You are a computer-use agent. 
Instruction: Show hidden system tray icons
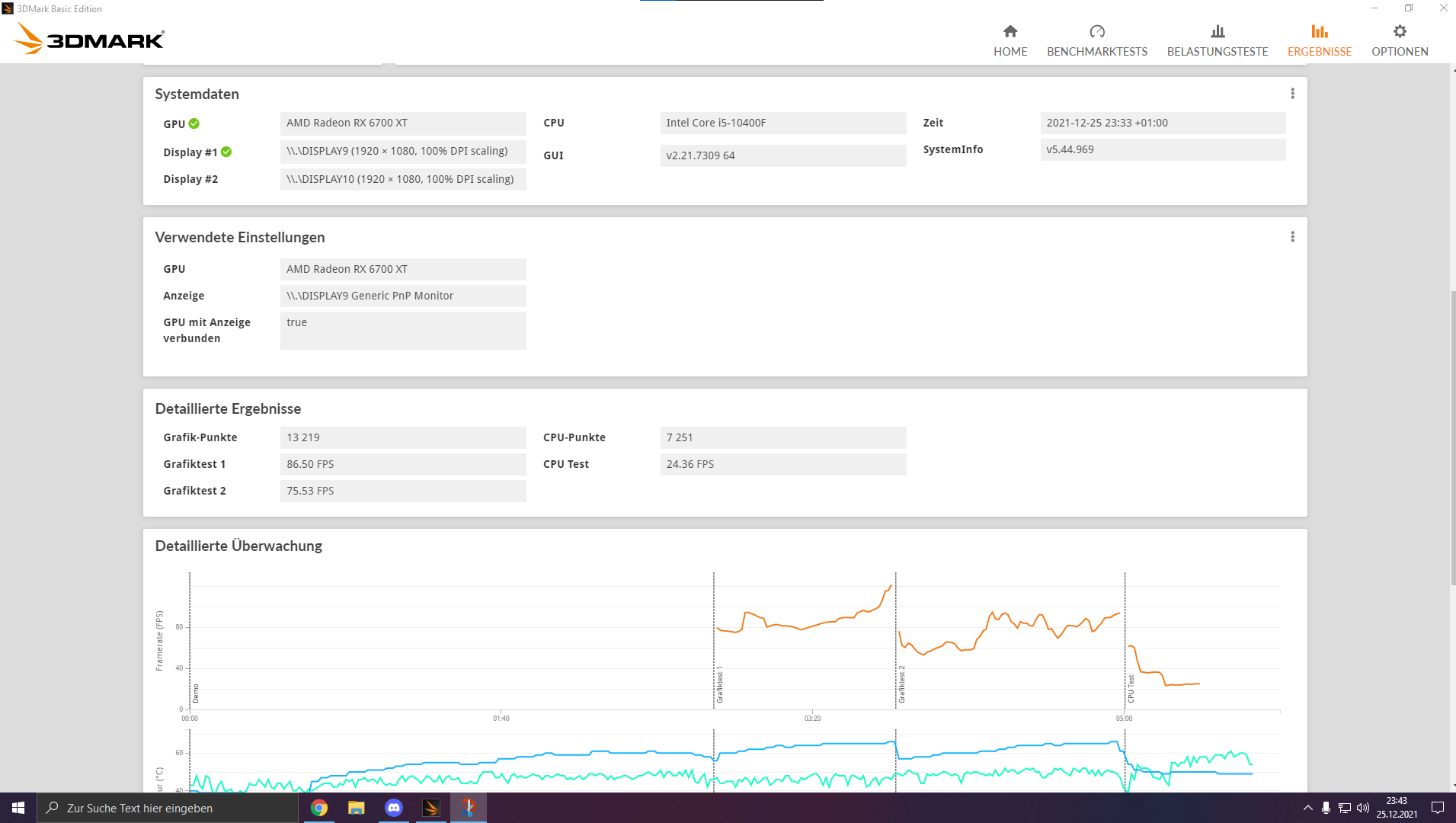click(1308, 808)
